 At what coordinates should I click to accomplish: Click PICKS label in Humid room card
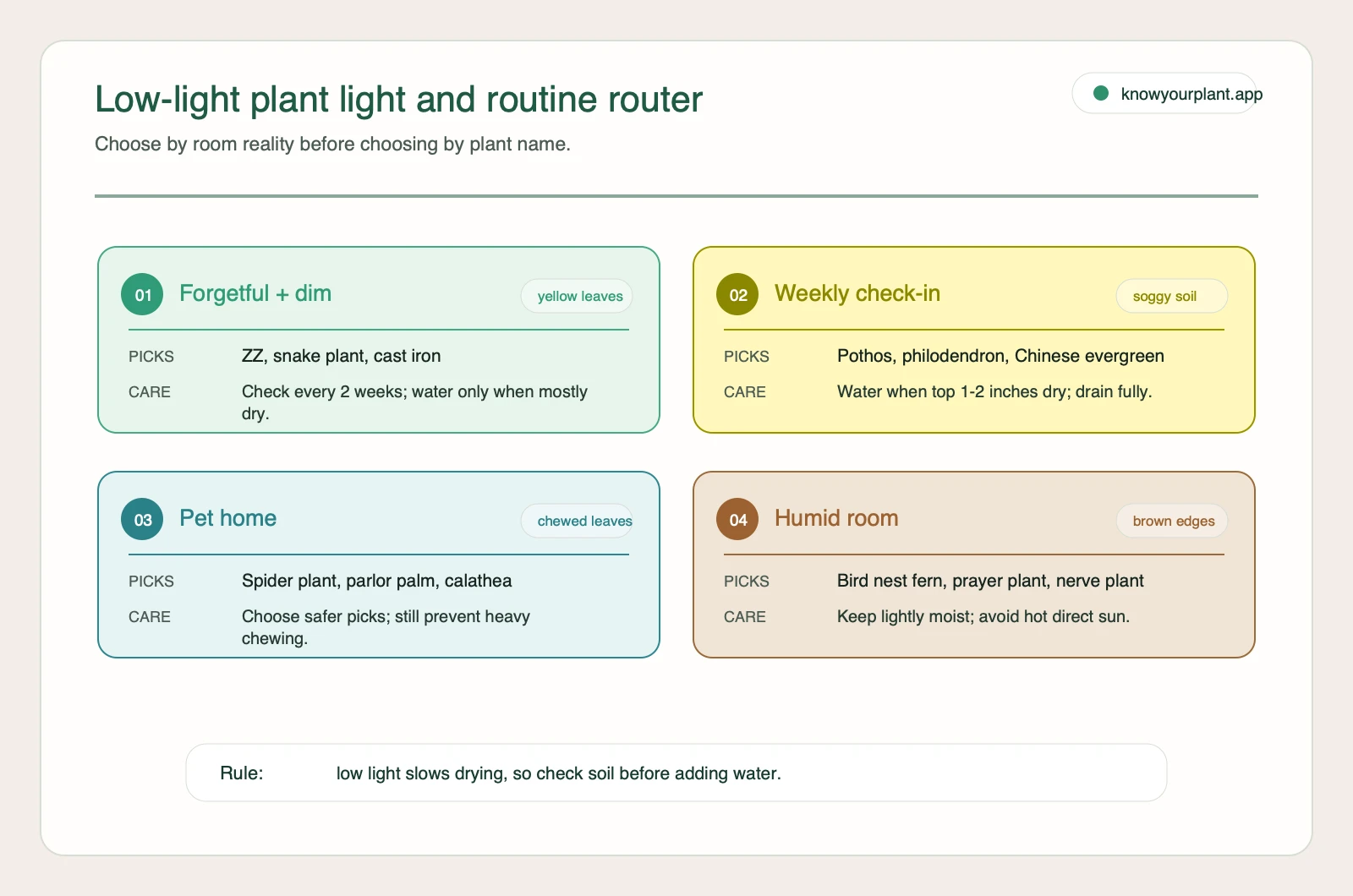pos(747,582)
